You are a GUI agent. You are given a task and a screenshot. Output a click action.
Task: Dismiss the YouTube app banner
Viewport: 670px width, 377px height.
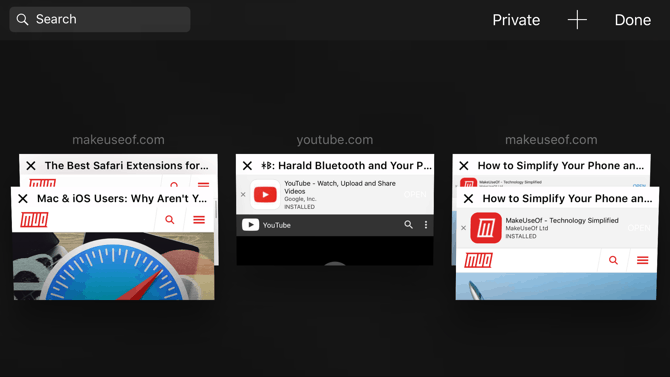pos(243,195)
